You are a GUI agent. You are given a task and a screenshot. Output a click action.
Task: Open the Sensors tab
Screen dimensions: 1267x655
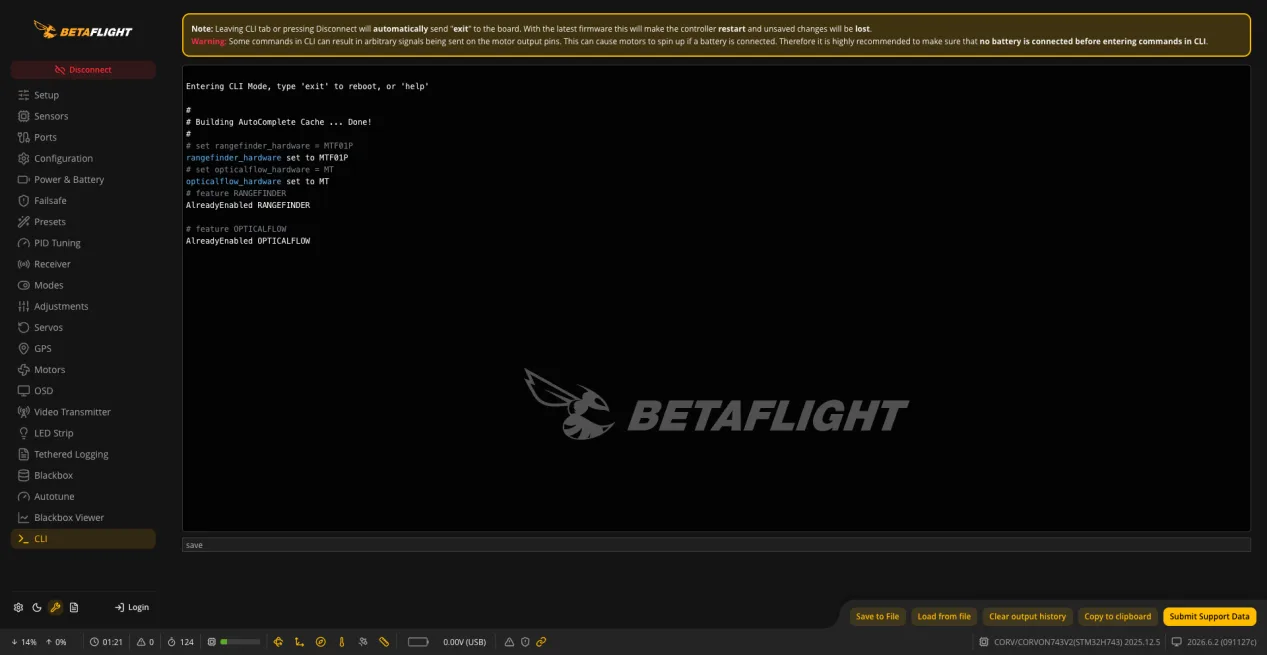(83, 116)
